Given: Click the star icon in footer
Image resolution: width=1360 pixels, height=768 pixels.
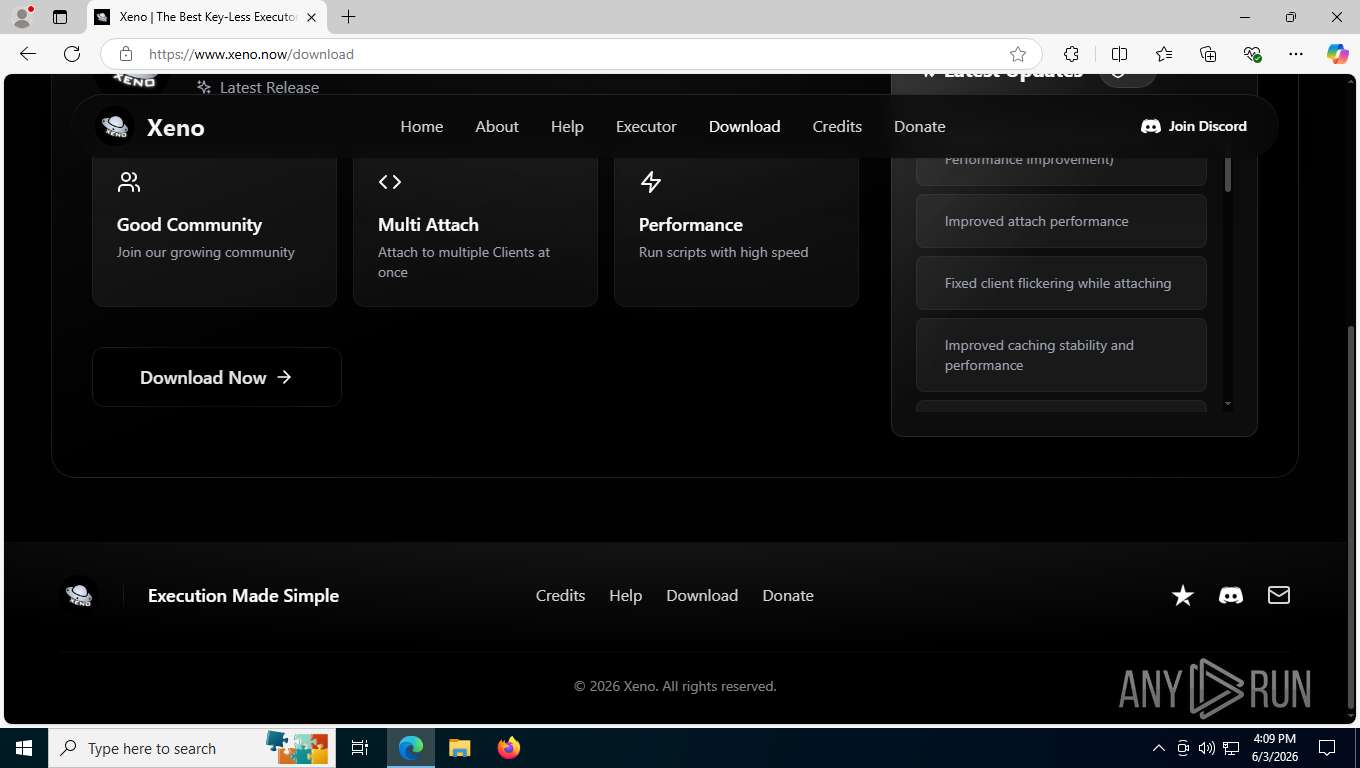Looking at the screenshot, I should coord(1183,596).
